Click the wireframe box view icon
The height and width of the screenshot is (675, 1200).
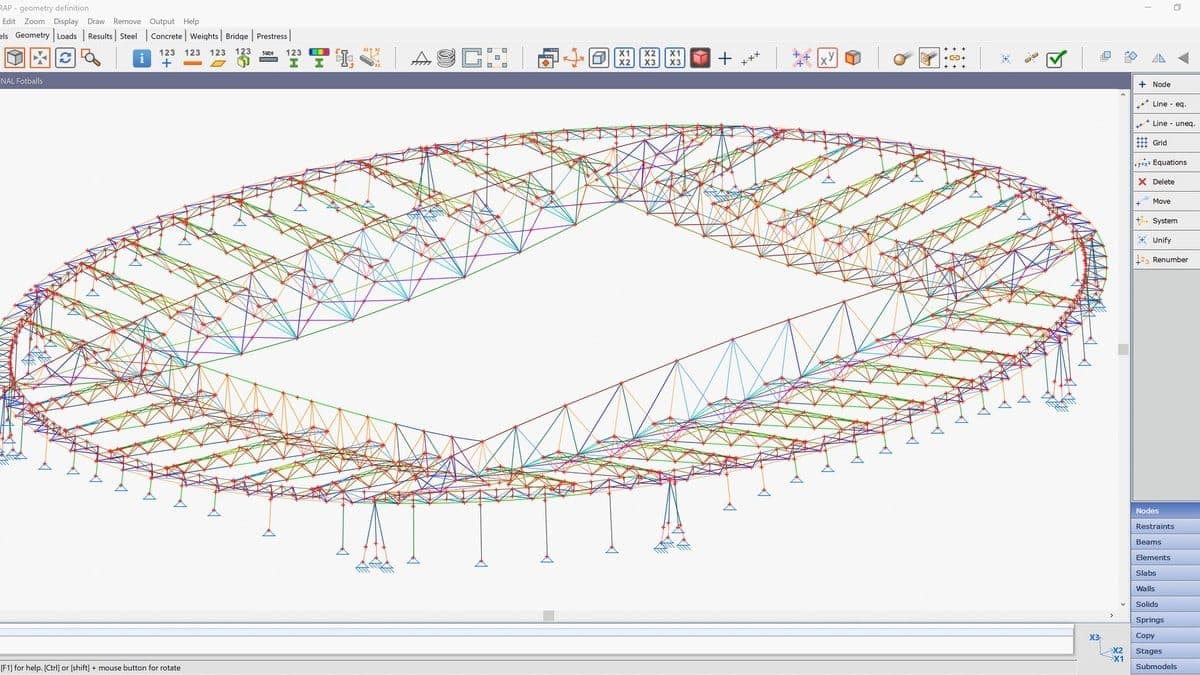pyautogui.click(x=598, y=58)
